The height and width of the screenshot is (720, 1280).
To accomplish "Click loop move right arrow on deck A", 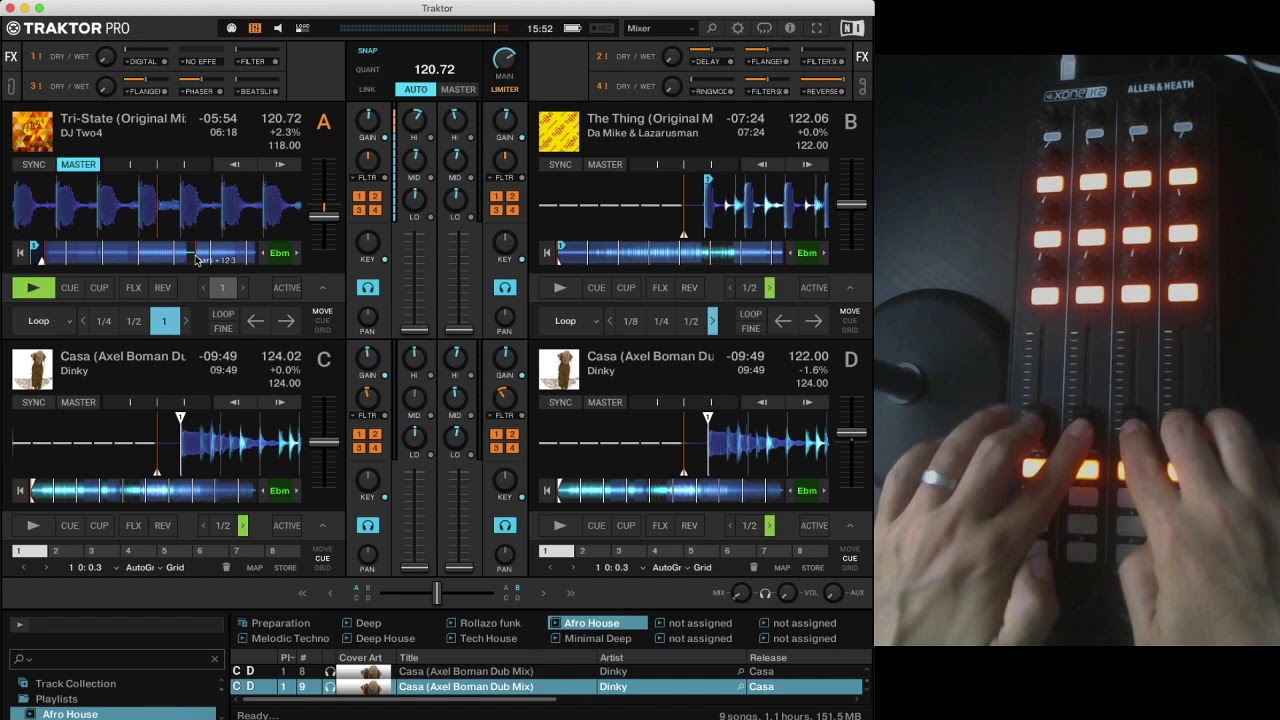I will pyautogui.click(x=286, y=321).
